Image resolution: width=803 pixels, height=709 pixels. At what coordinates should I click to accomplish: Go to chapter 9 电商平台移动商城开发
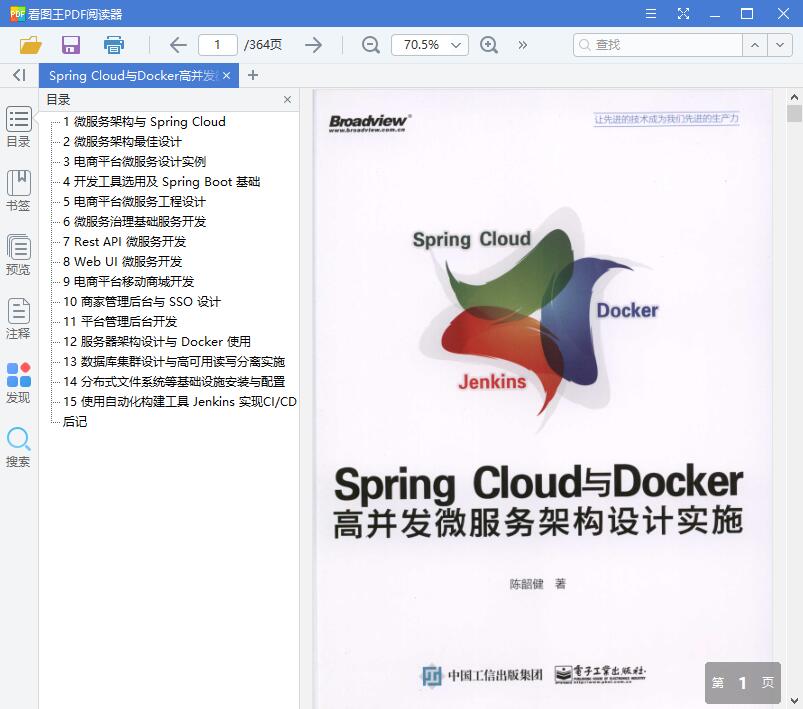129,281
